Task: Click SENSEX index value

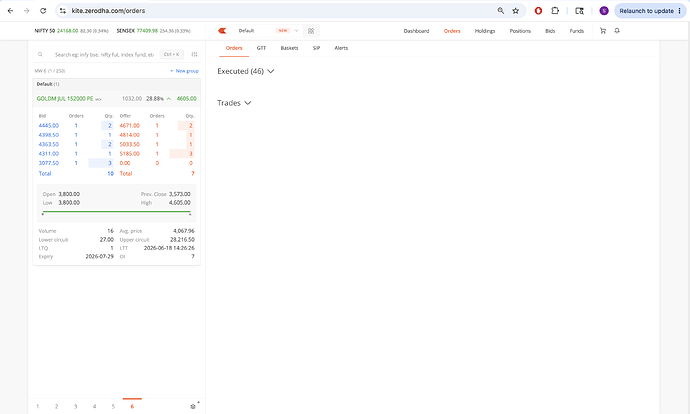Action: 147,31
